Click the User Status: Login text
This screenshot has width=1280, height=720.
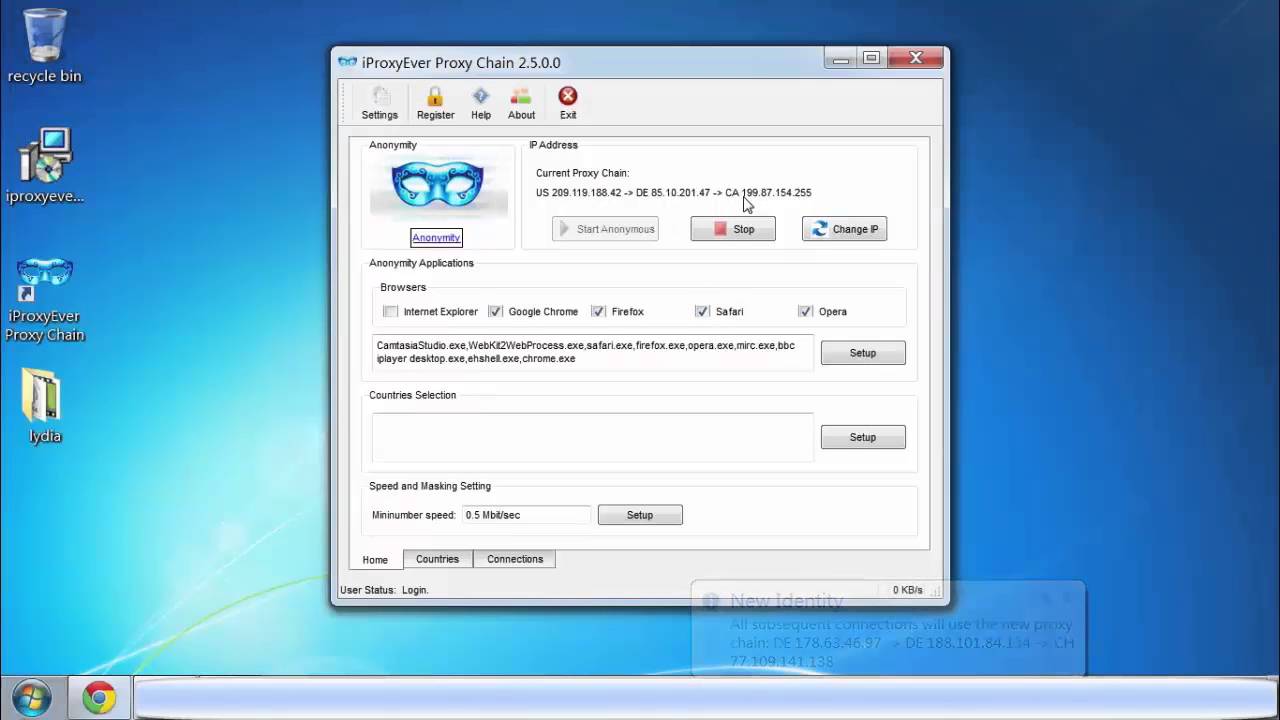(x=384, y=590)
